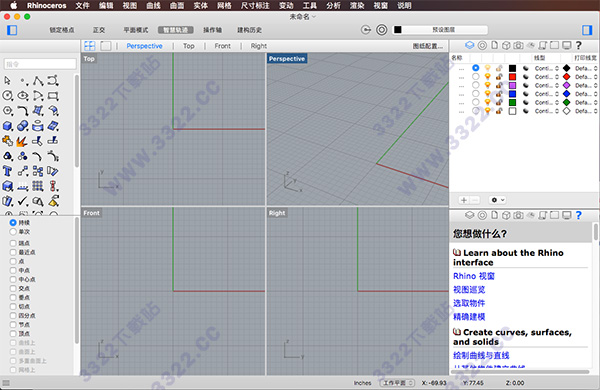This screenshot has height=390, width=600.
Task: Choose the rectangle drawing tool
Action: point(53,96)
